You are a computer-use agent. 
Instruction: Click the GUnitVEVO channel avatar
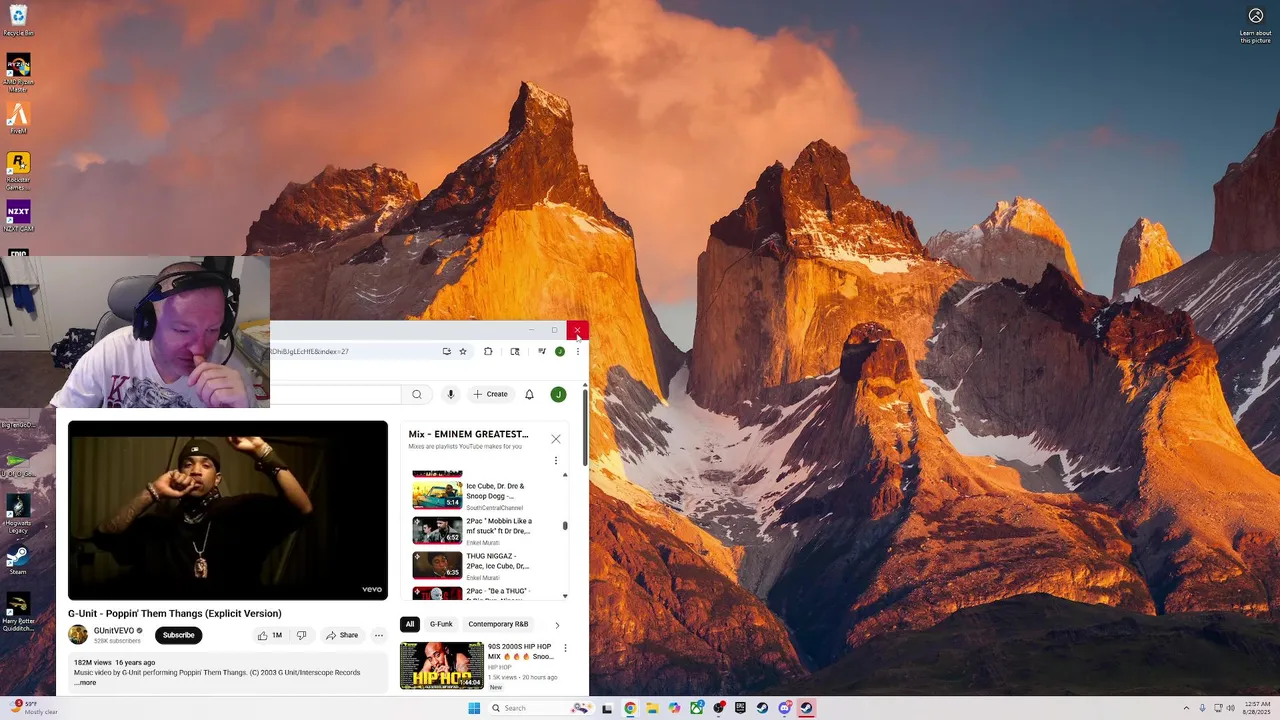pos(78,635)
